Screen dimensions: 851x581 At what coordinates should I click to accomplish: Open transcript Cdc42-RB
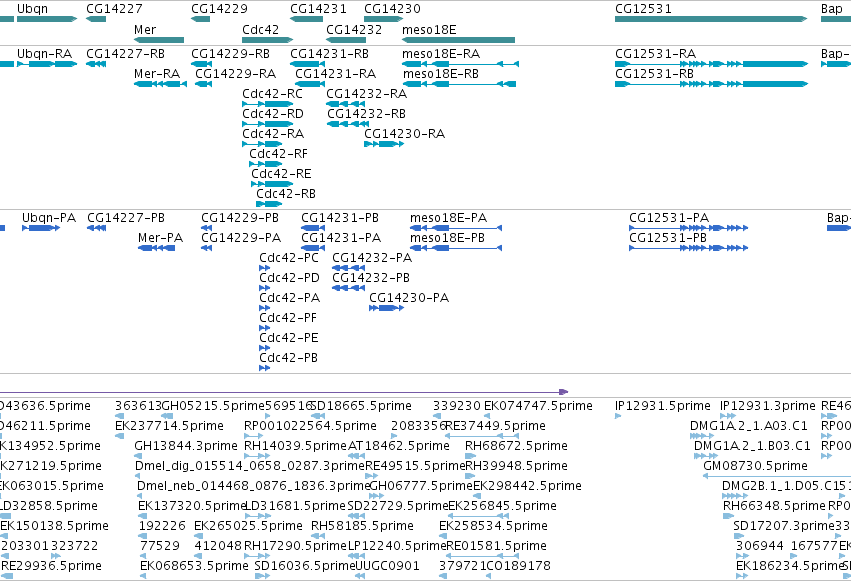[x=285, y=194]
